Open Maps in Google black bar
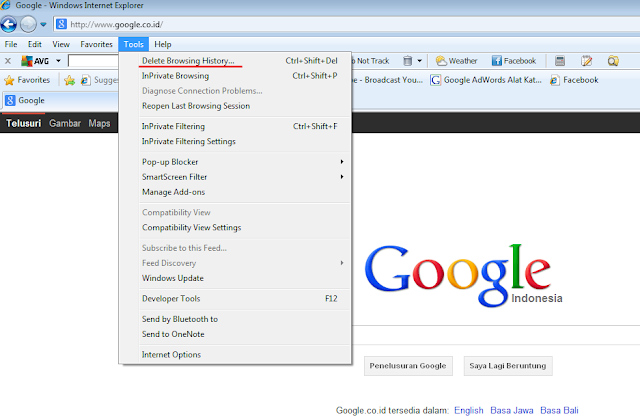Viewport: 640px width, 419px height. pyautogui.click(x=99, y=123)
